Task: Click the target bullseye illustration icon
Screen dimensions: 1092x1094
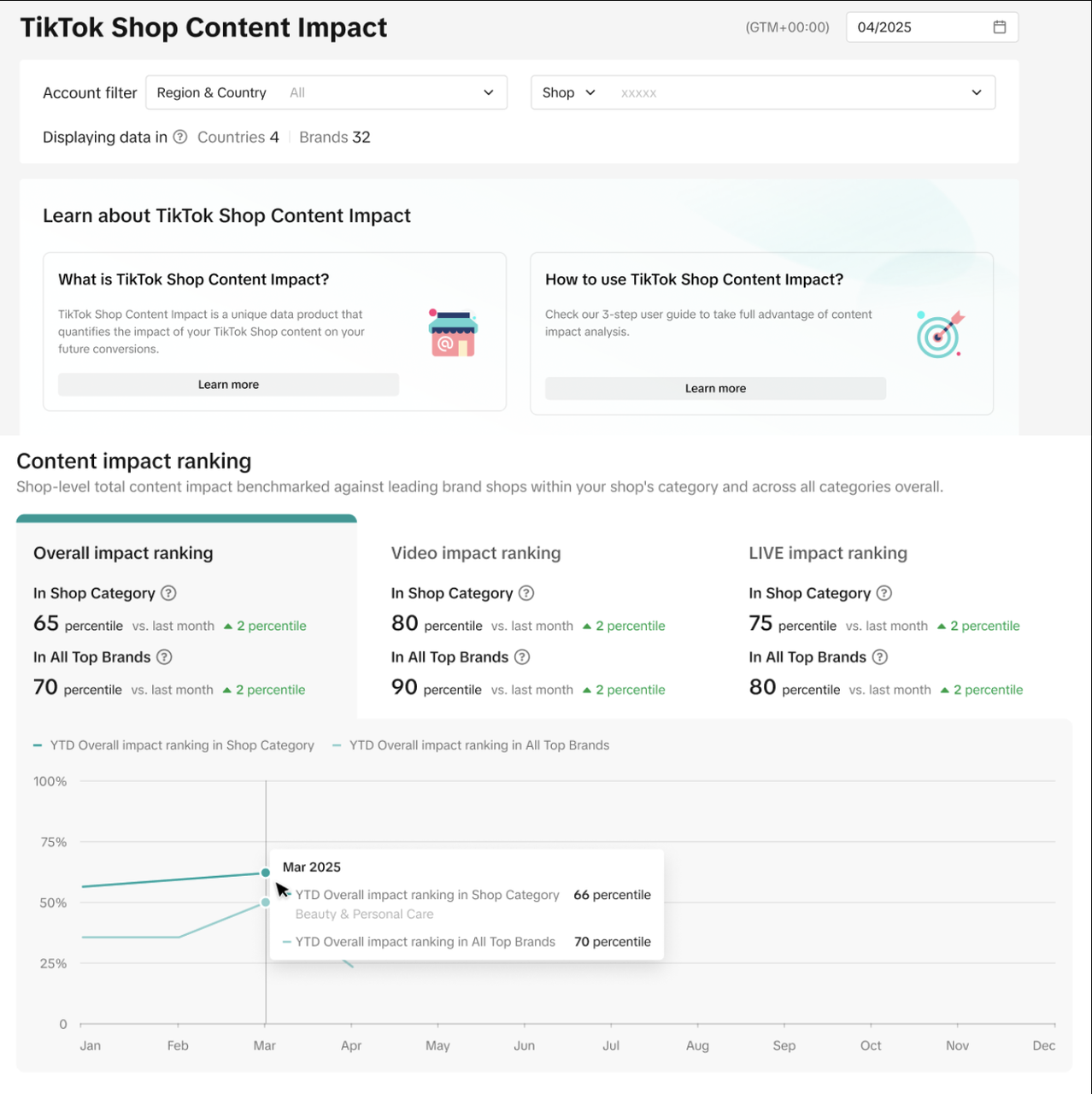Action: coord(939,334)
